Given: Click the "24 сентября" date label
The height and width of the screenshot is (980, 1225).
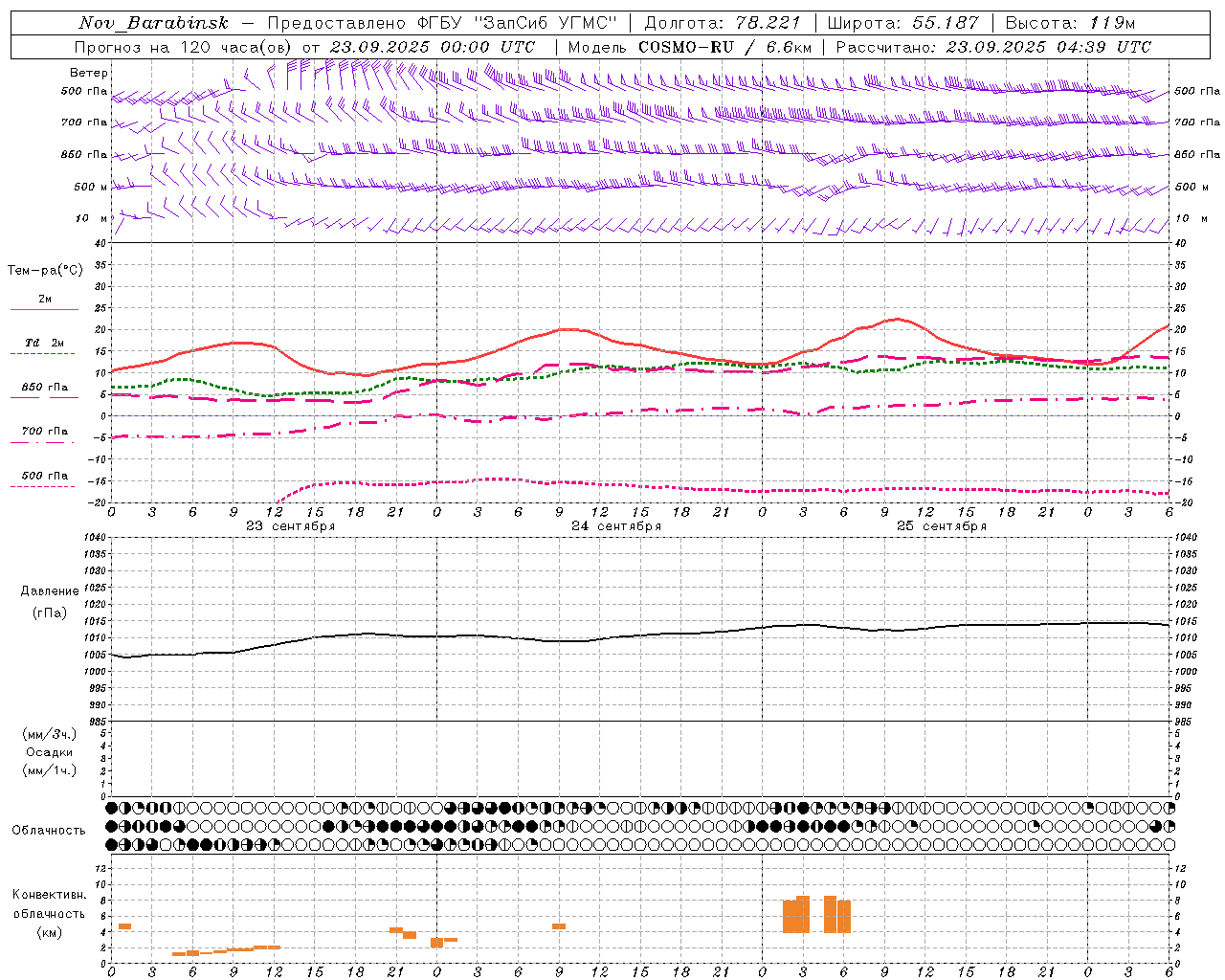Looking at the screenshot, I should coord(616,526).
